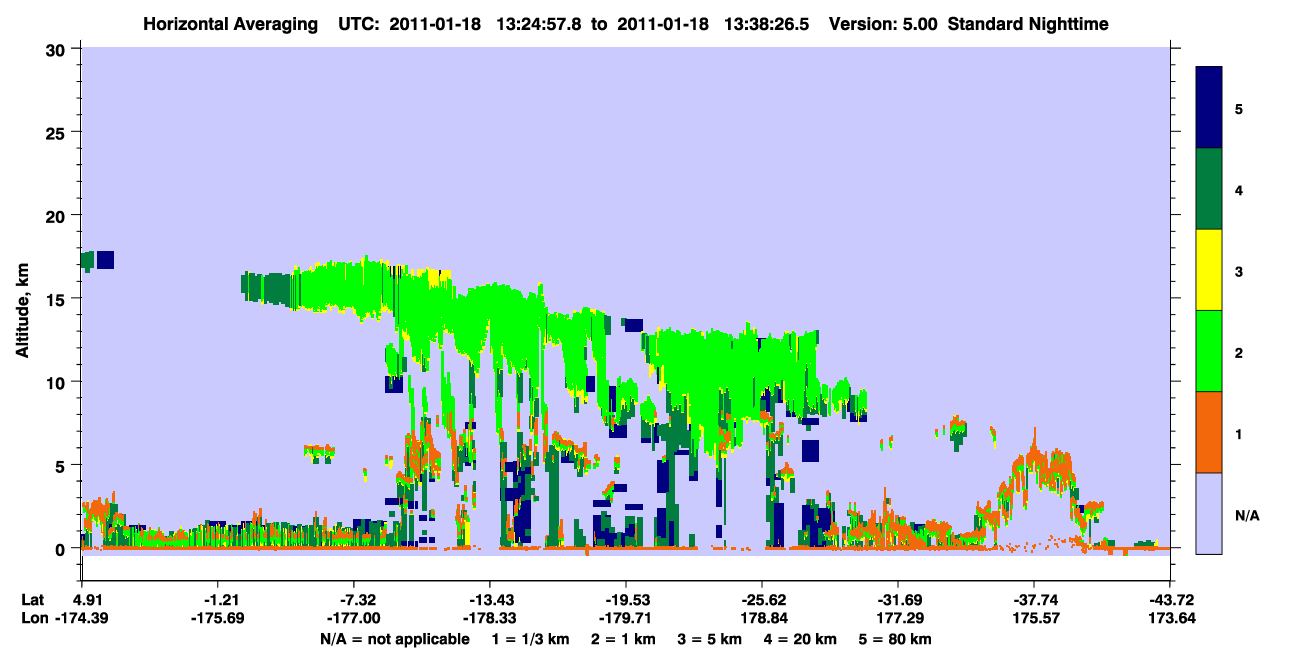
Task: Click the colorbar label 3
Action: pos(1238,271)
